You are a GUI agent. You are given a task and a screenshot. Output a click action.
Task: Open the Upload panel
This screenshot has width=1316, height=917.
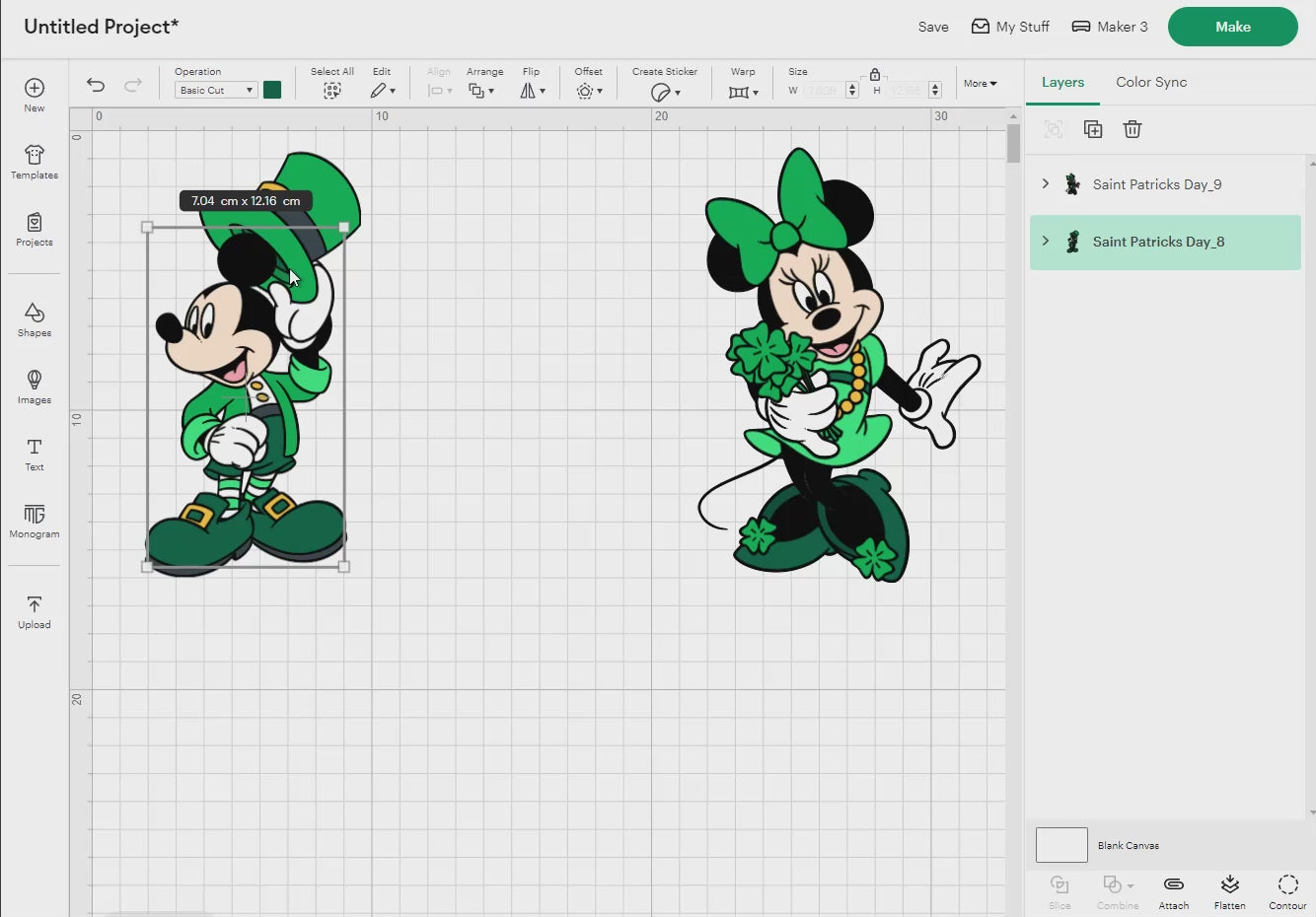click(35, 611)
